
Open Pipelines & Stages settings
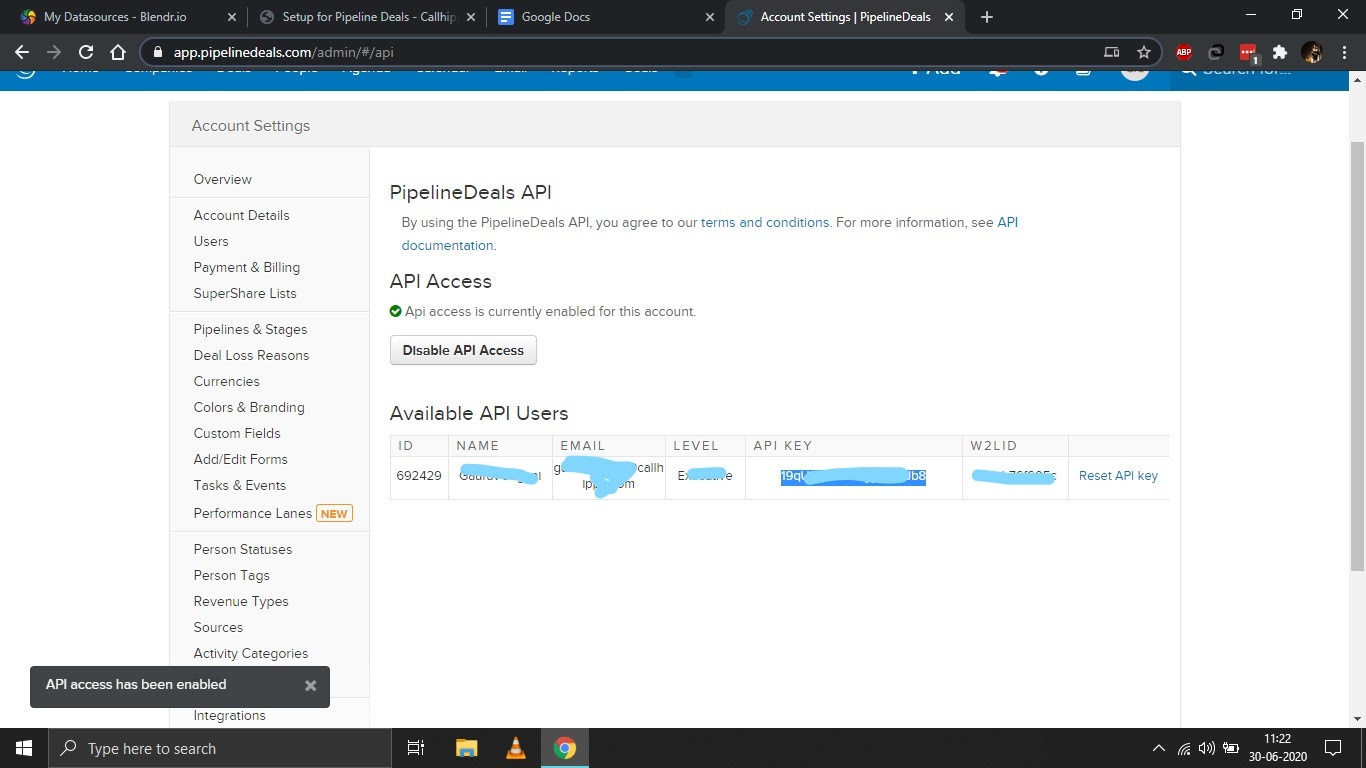click(x=251, y=330)
